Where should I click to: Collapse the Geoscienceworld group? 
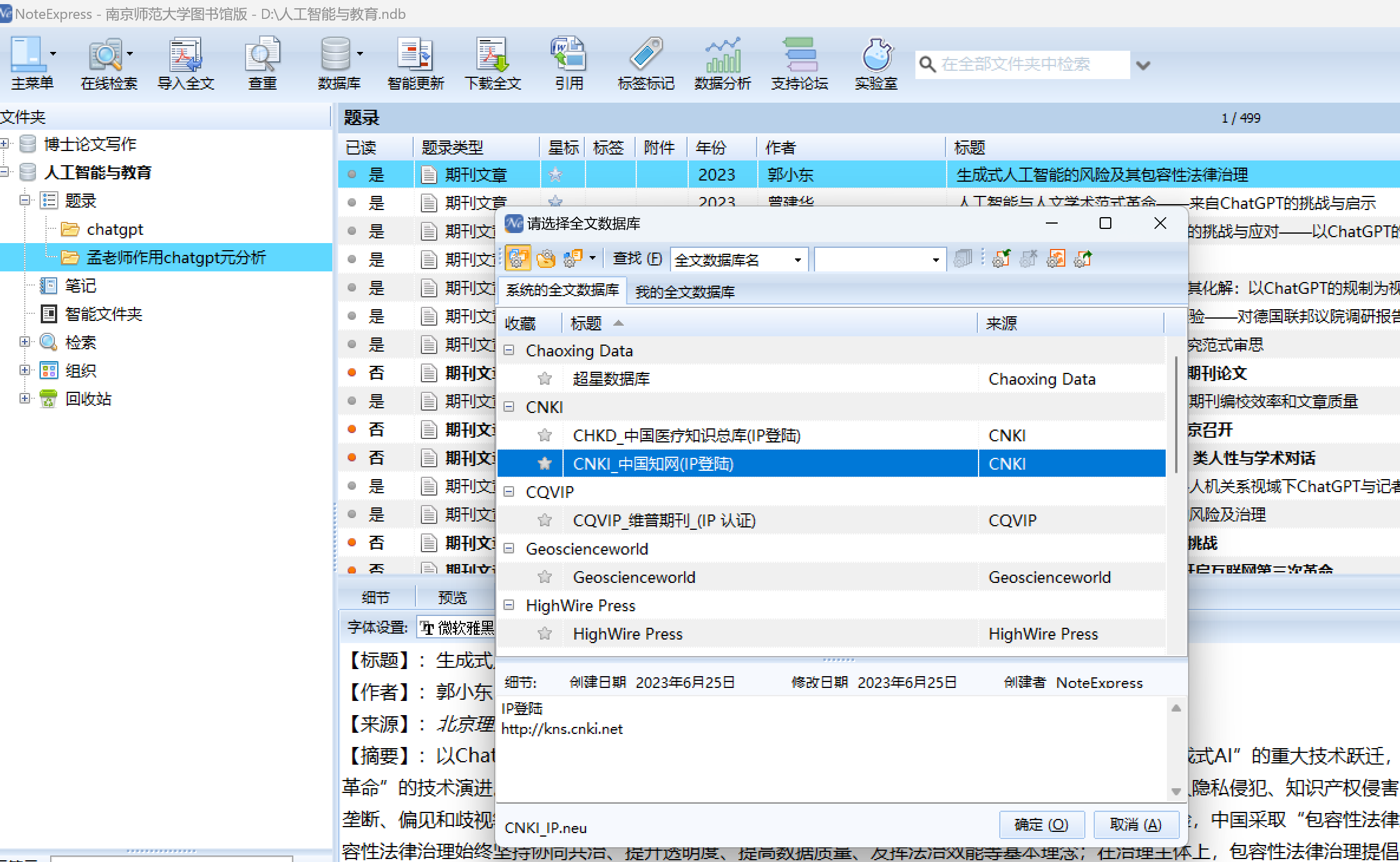509,549
